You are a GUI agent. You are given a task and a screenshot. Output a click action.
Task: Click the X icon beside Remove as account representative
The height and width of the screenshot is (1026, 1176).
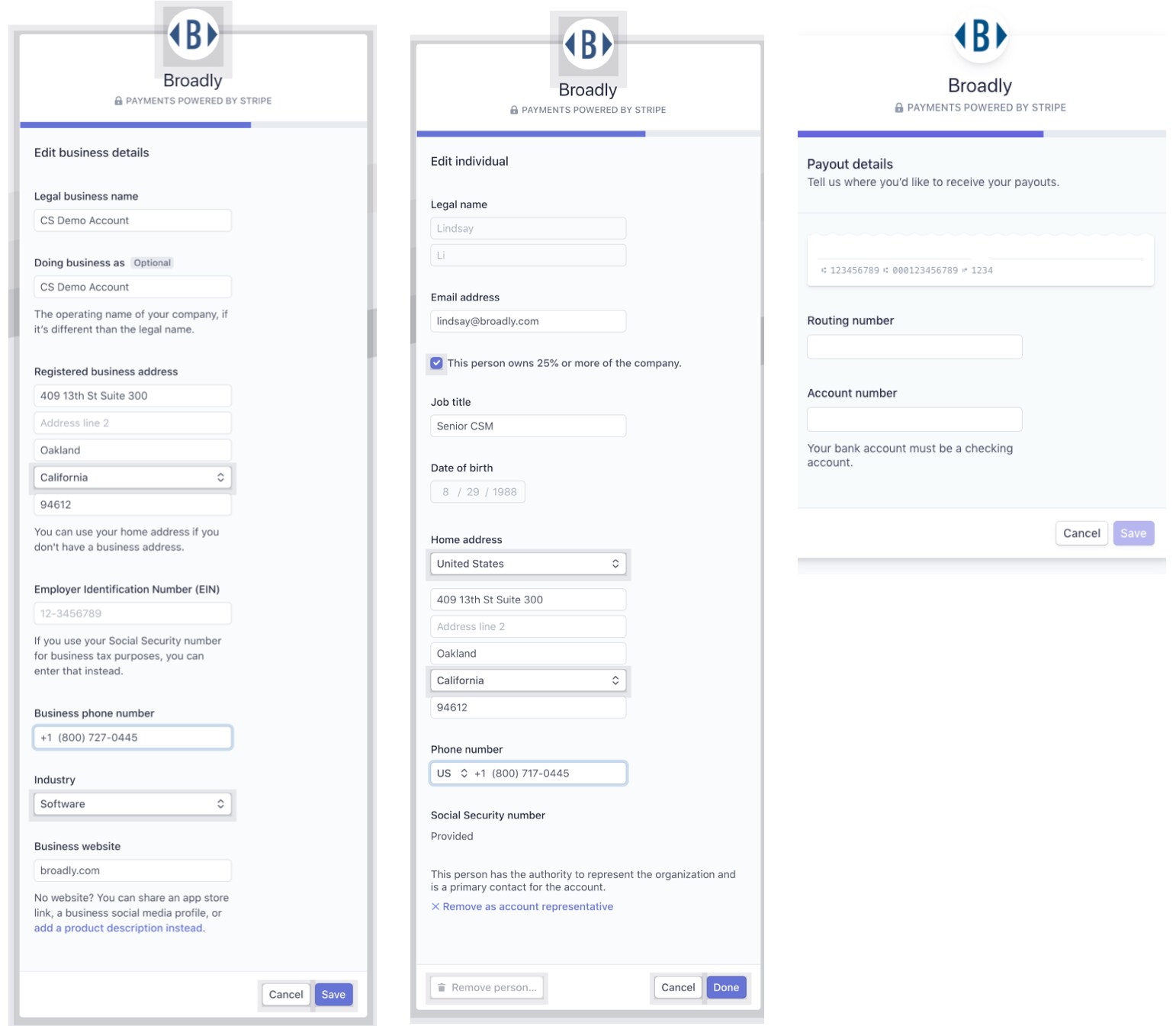[x=435, y=907]
